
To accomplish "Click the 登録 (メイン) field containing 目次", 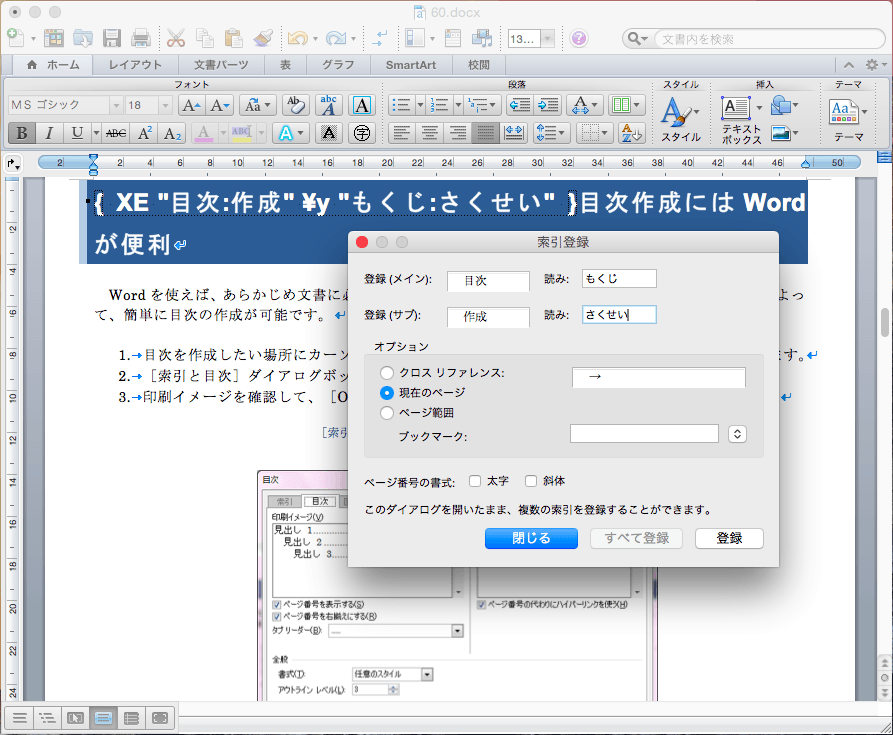I will [488, 281].
